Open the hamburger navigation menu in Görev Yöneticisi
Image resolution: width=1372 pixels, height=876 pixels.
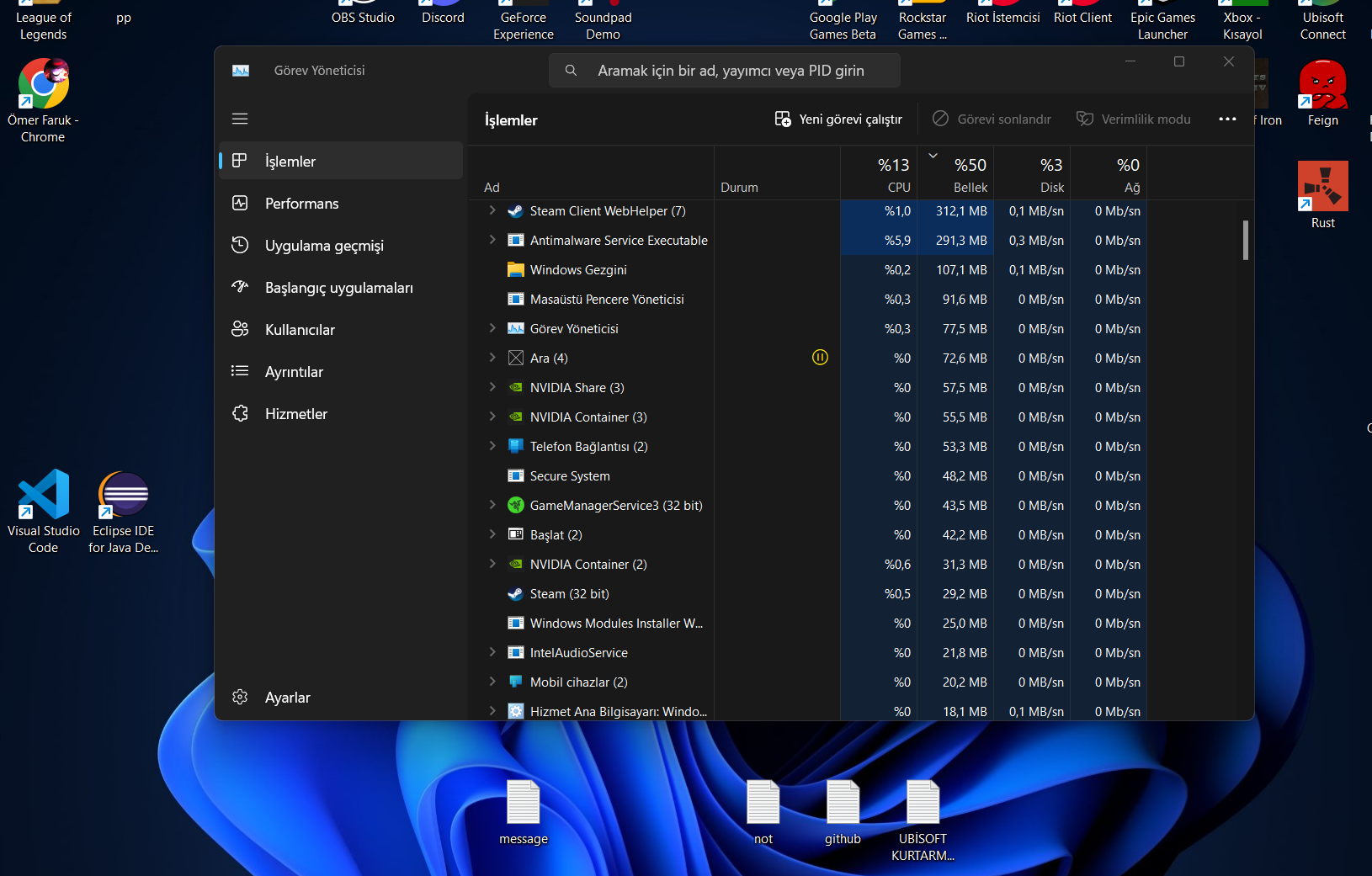(x=240, y=119)
